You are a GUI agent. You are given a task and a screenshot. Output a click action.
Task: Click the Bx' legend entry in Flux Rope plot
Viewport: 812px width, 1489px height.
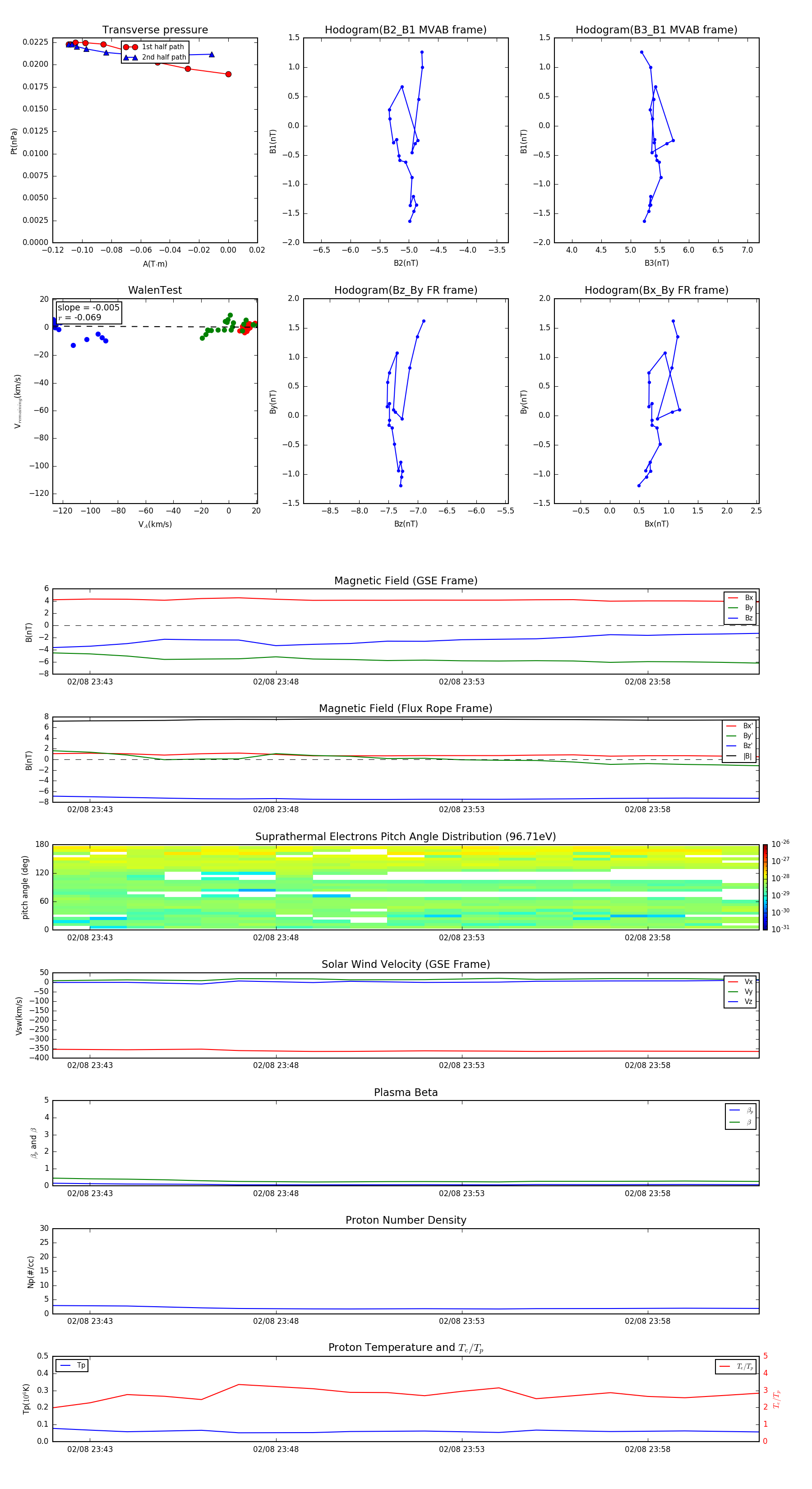(740, 726)
